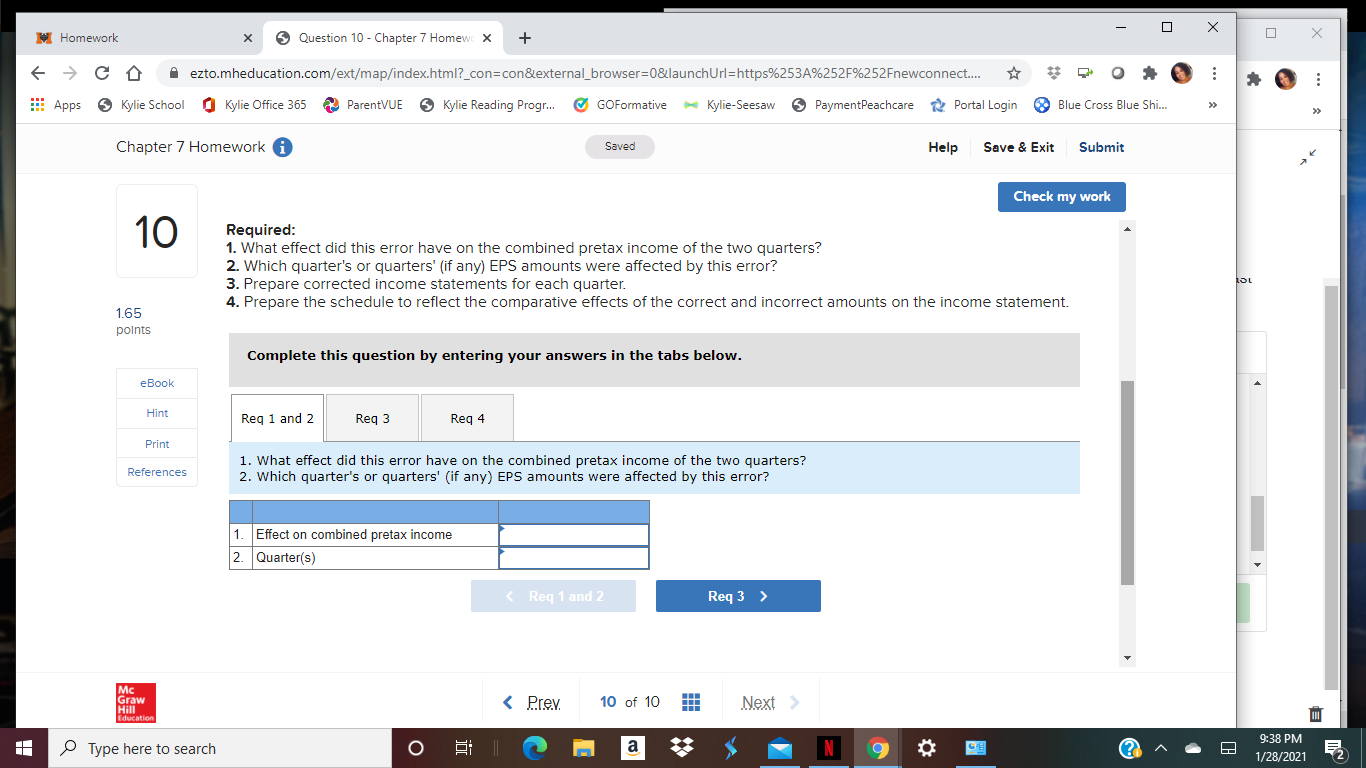Open the Help link
This screenshot has height=768, width=1366.
943,147
